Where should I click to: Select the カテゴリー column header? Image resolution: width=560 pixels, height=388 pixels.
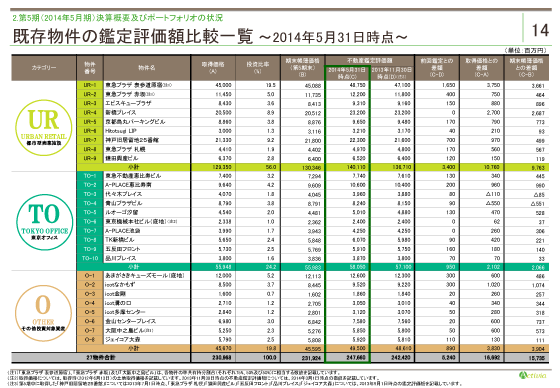tap(44, 68)
